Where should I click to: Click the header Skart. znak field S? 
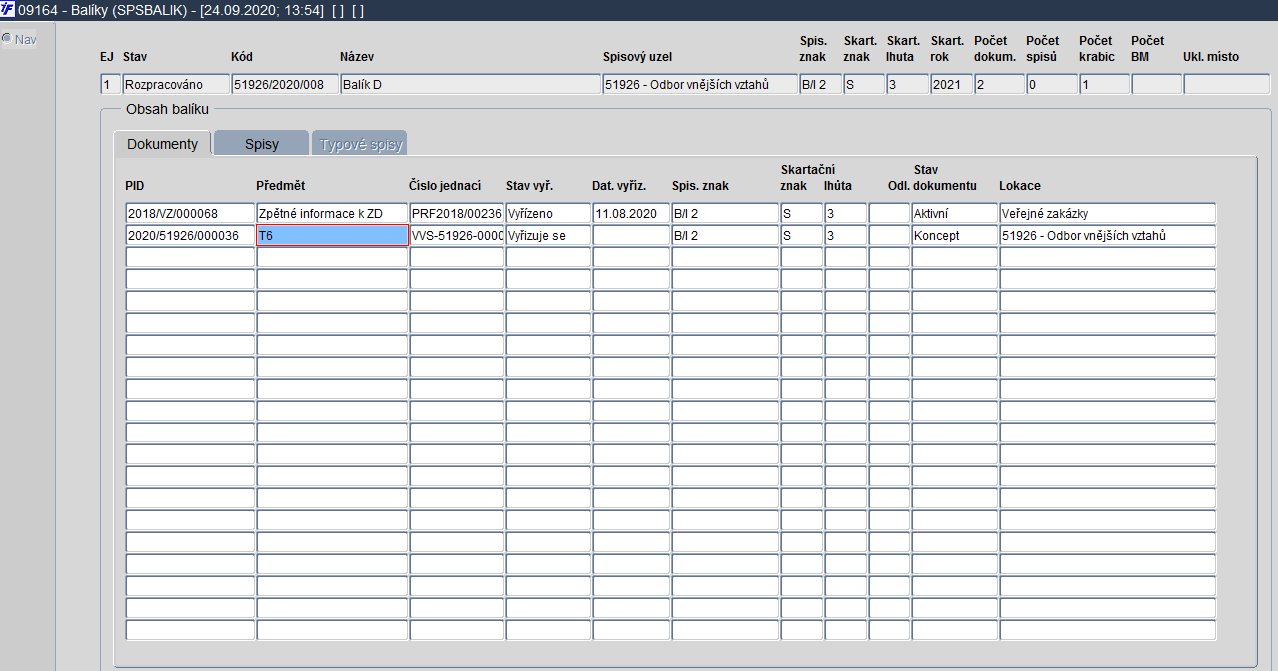point(863,85)
